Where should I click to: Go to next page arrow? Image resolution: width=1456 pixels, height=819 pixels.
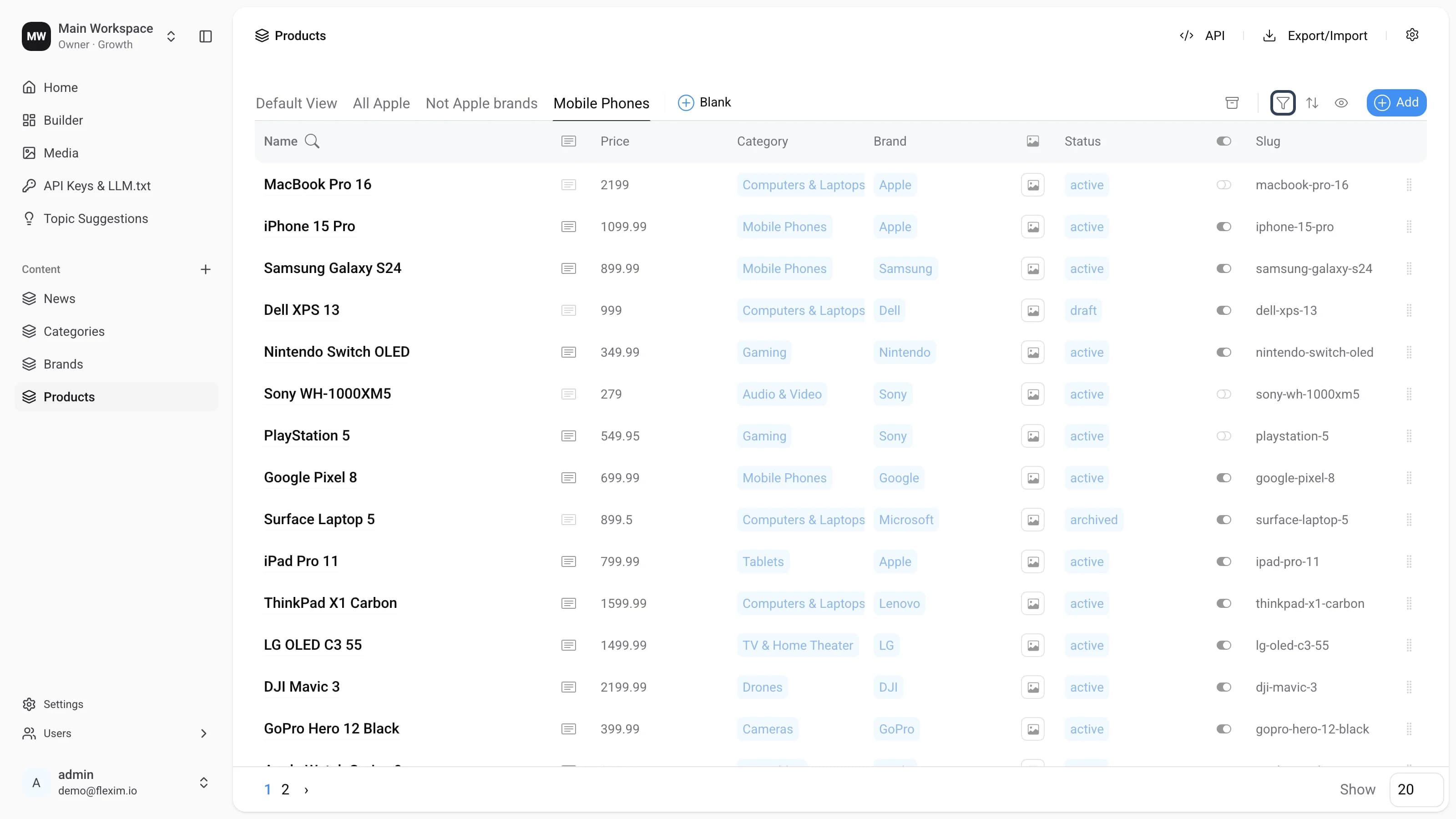coord(306,790)
